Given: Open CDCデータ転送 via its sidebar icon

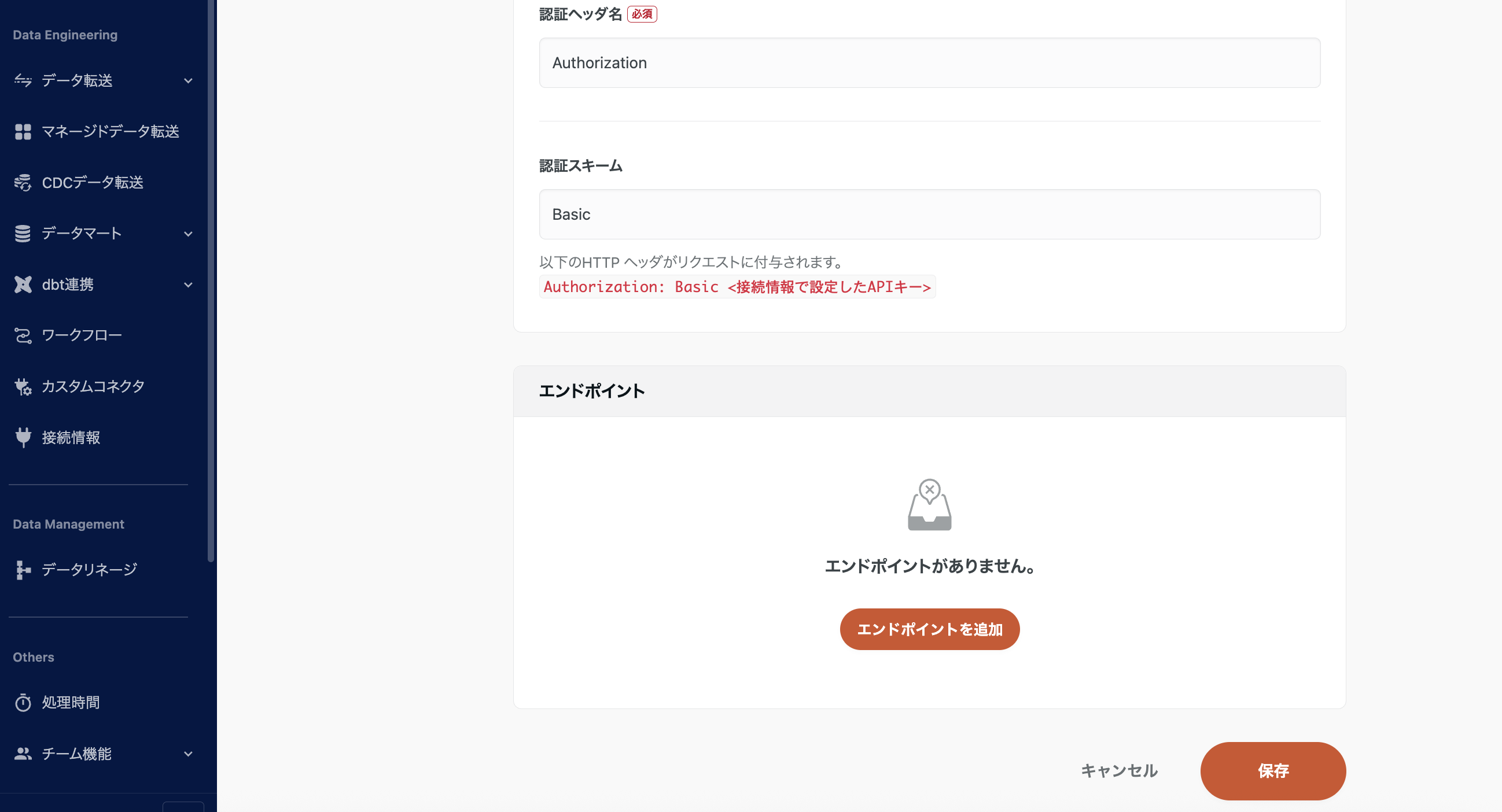Looking at the screenshot, I should (x=23, y=182).
